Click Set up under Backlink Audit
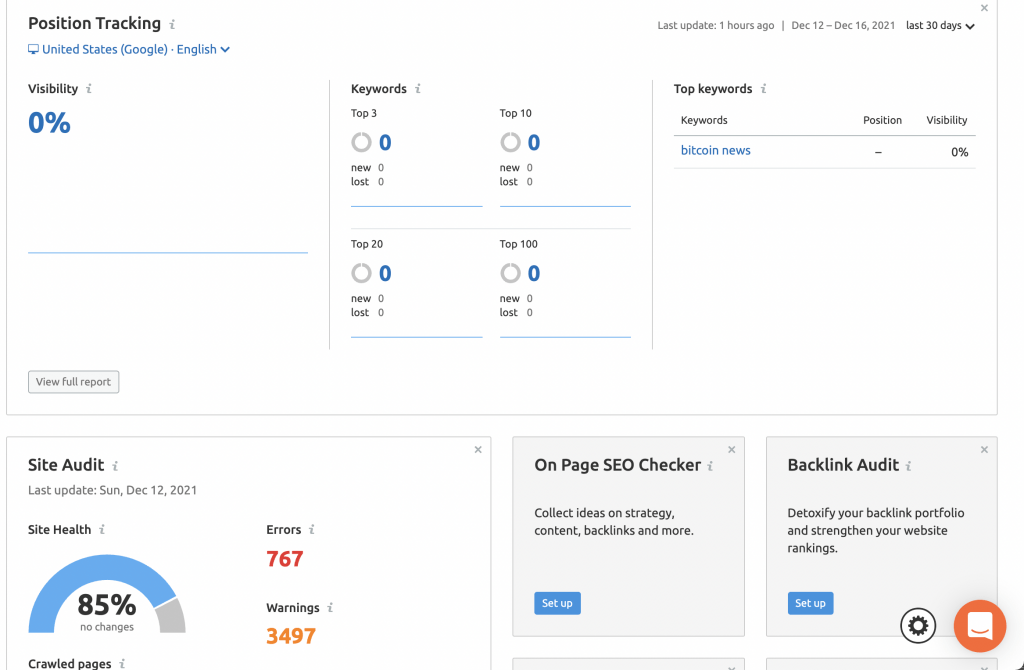 [x=810, y=603]
